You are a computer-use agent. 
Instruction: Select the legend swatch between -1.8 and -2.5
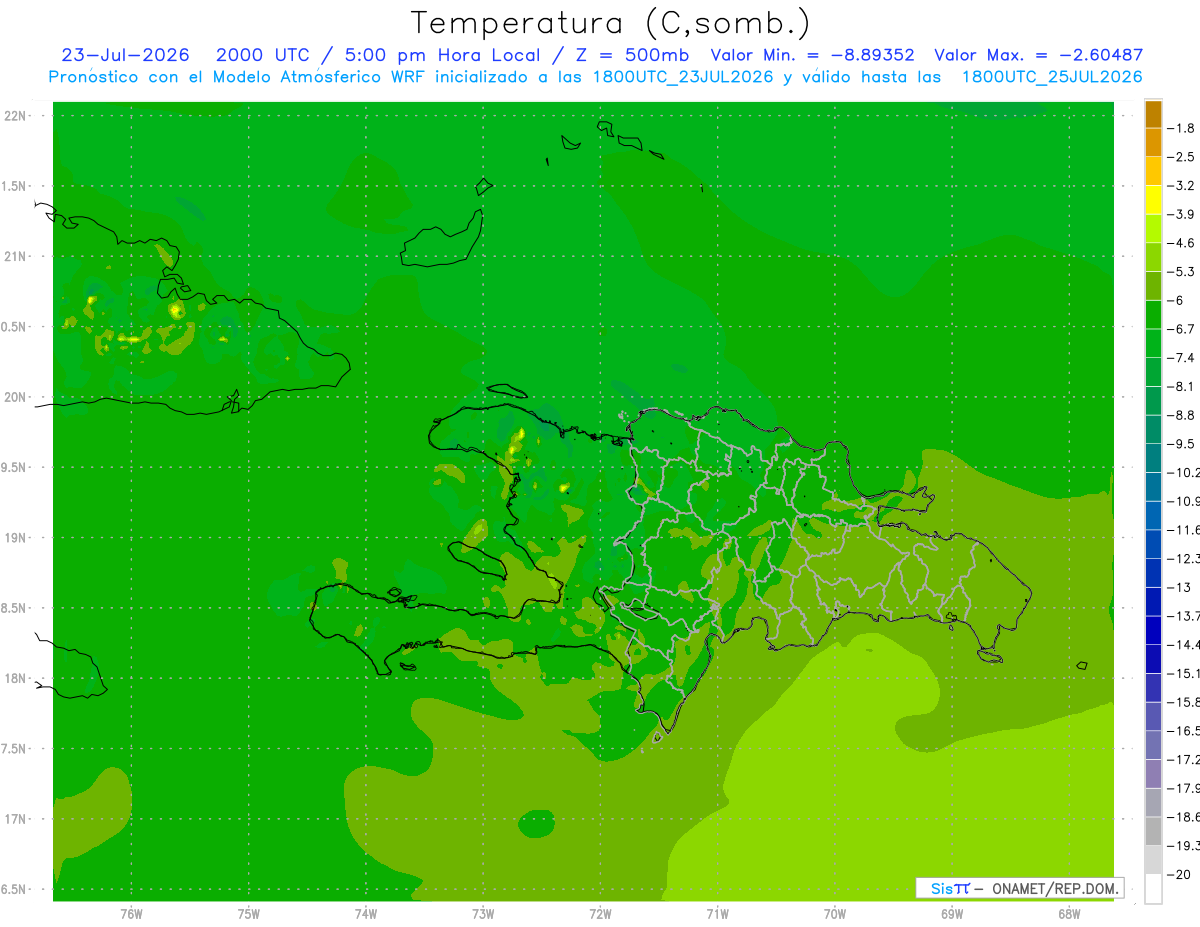click(x=1153, y=143)
